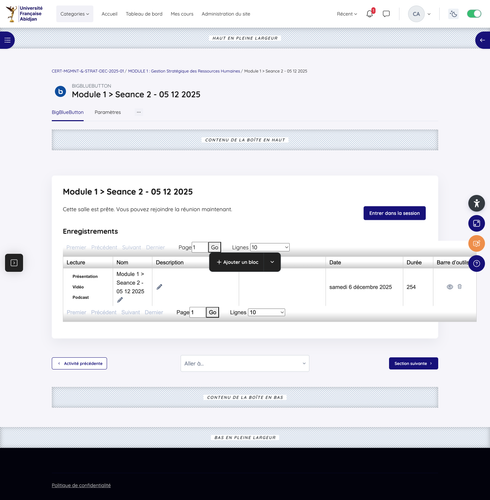
Task: Click the top Page number field
Action: 200,247
